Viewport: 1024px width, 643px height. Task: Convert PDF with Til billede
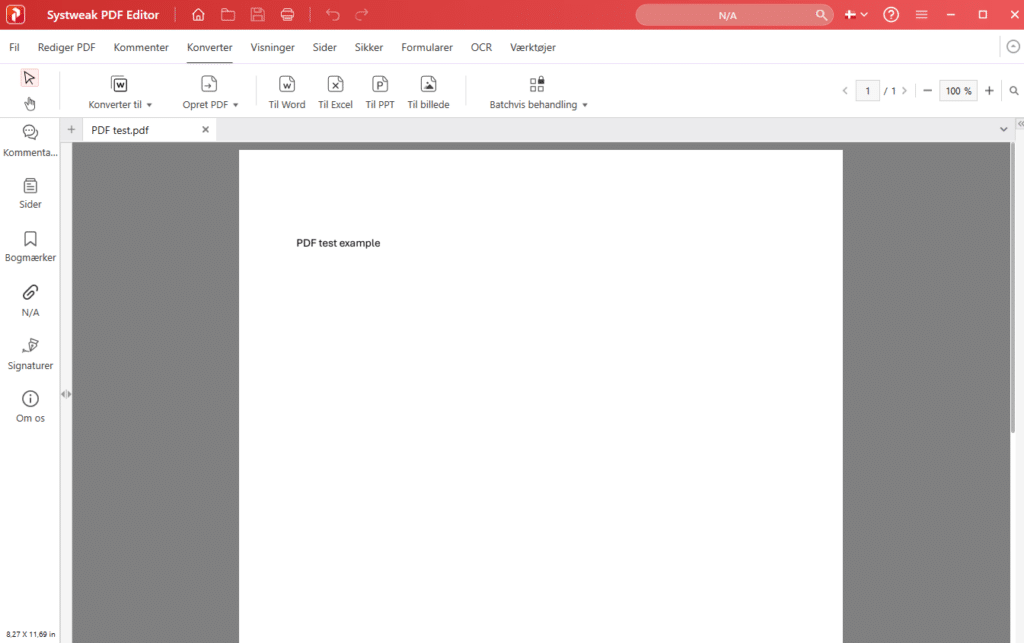(x=428, y=92)
